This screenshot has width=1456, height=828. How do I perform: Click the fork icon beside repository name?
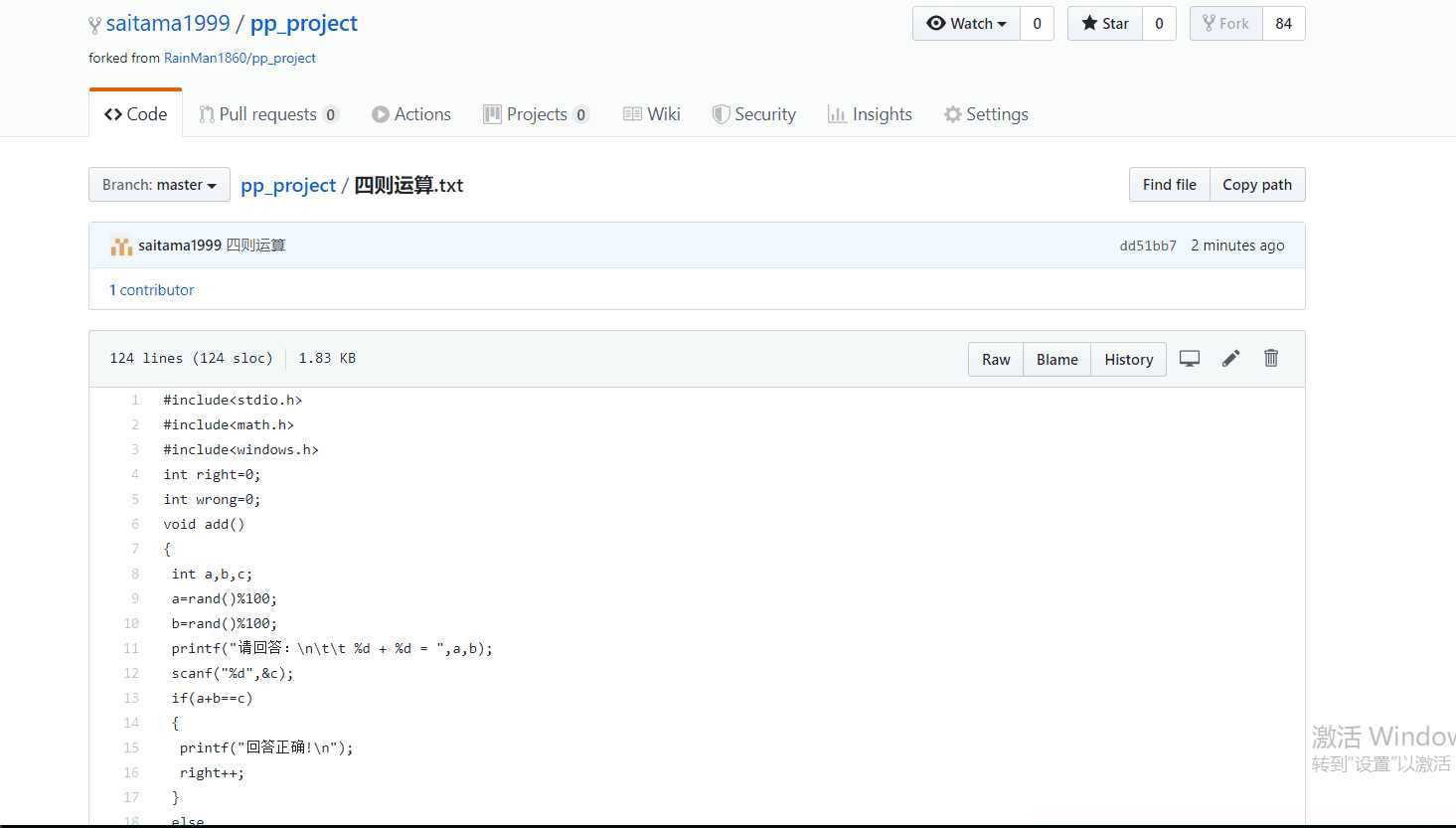coord(94,25)
